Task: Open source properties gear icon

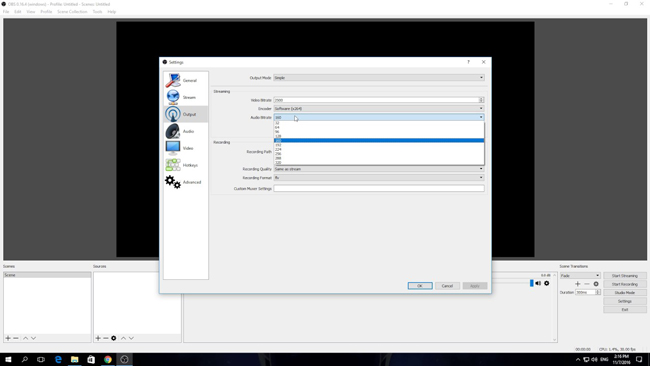Action: (x=114, y=338)
